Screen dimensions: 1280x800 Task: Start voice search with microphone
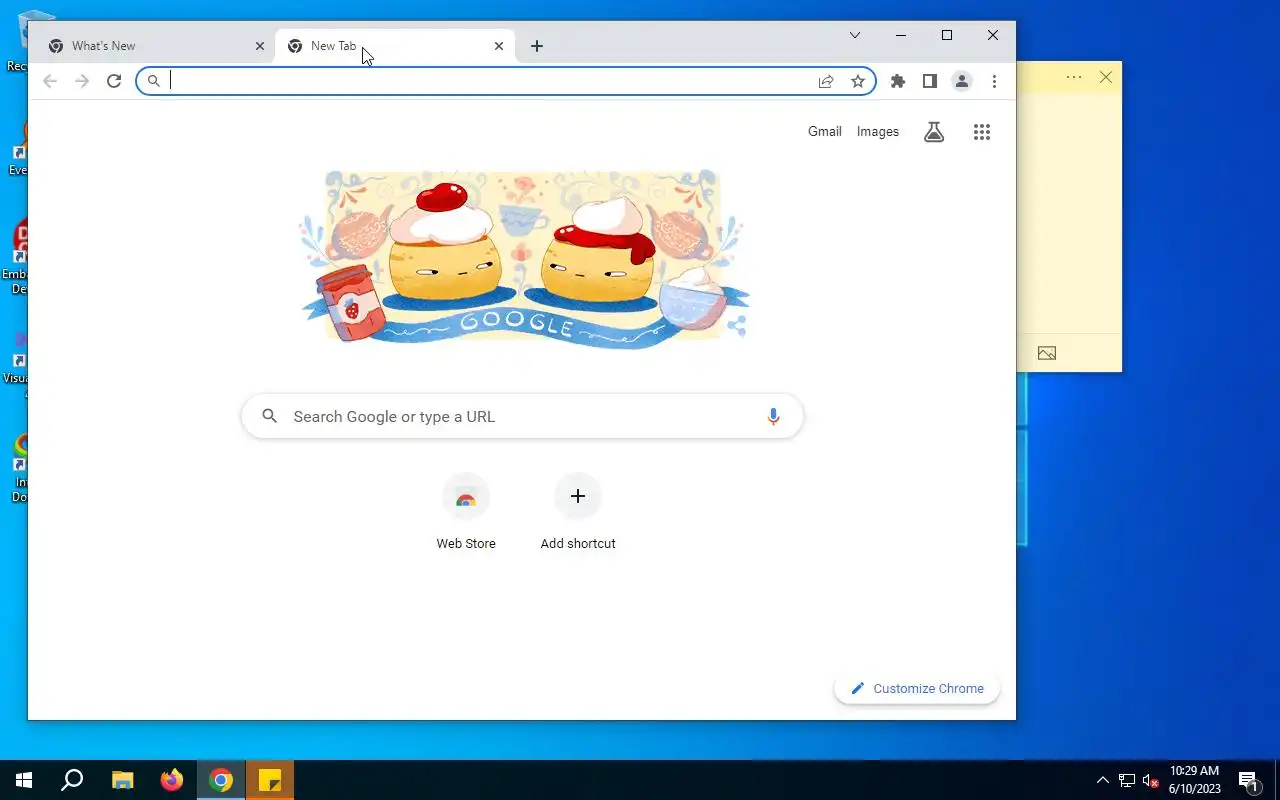click(773, 416)
